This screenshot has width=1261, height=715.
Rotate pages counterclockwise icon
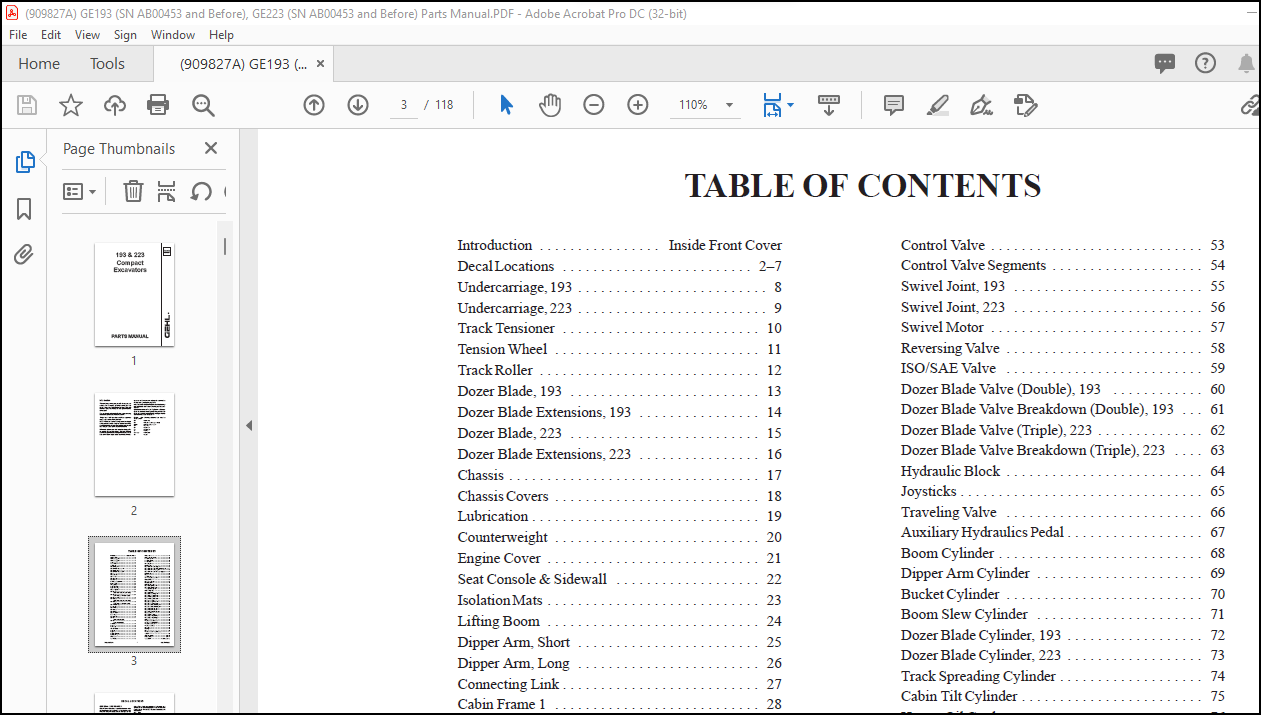pos(201,191)
